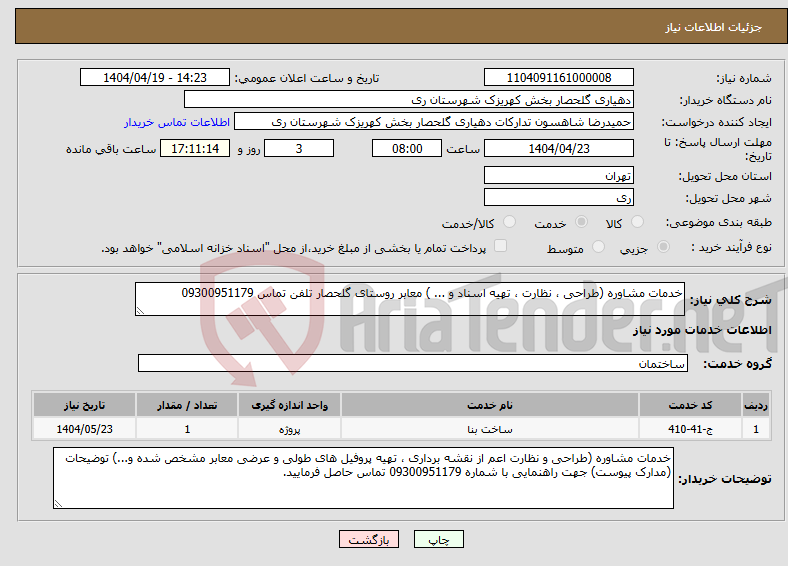
Task: Click the ساخت بنا service name cell
Action: [489, 429]
